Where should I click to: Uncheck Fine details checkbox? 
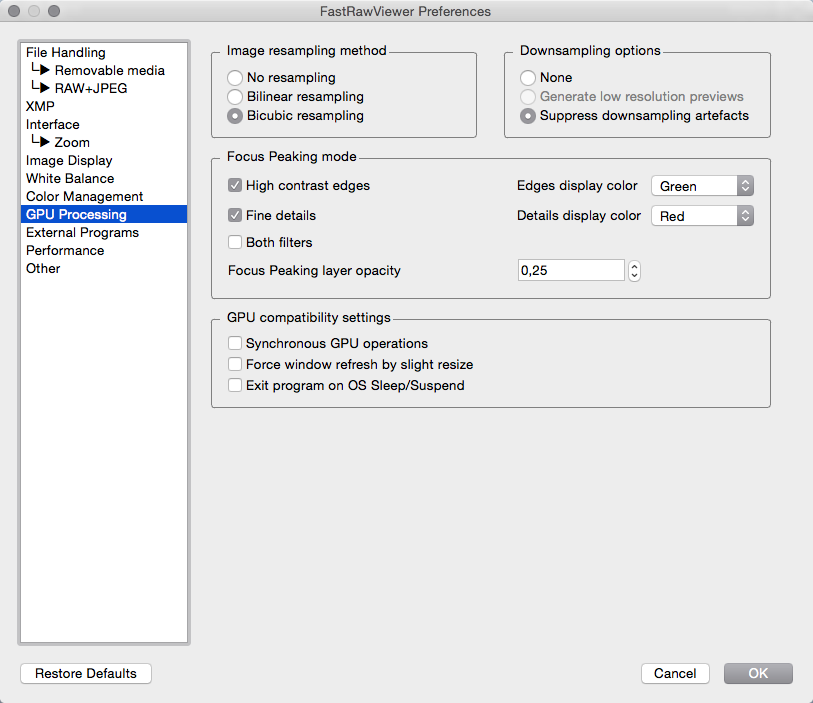pos(235,215)
